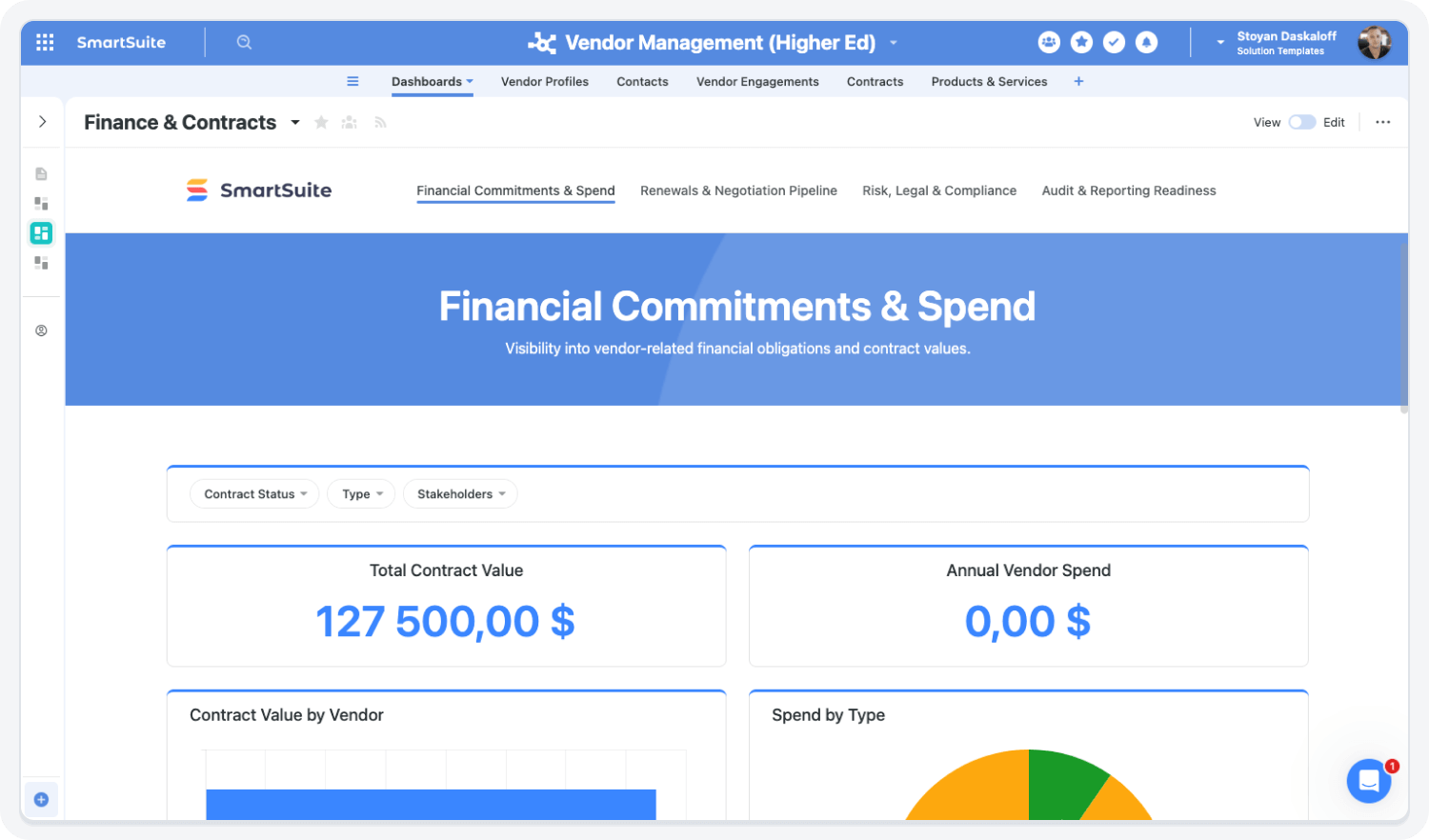Click the Spend by Type title
Screen dimensions: 1429x840
click(x=828, y=715)
